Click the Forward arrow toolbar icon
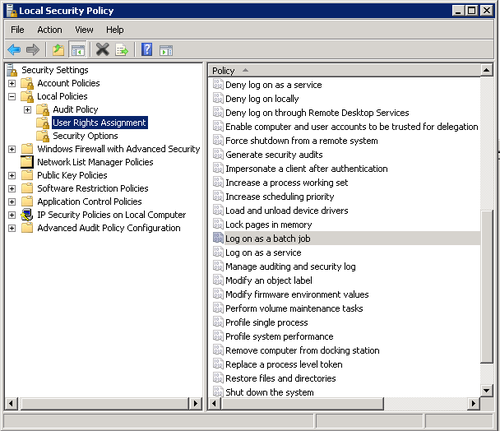Image resolution: width=500 pixels, height=431 pixels. tap(32, 50)
